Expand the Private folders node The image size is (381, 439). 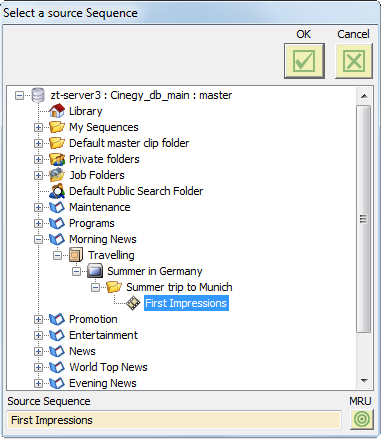[x=38, y=159]
